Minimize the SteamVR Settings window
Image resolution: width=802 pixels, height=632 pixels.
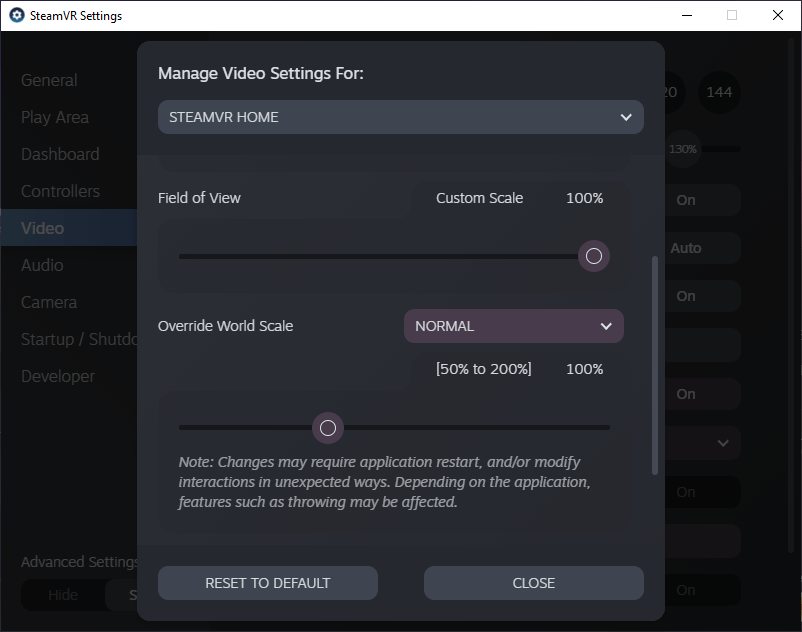pyautogui.click(x=686, y=15)
